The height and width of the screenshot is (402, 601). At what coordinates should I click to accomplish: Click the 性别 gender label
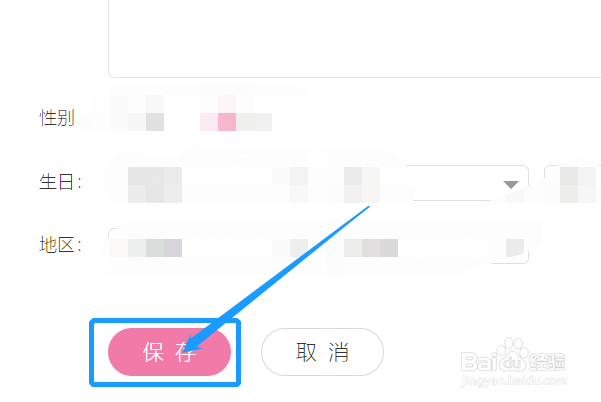57,118
